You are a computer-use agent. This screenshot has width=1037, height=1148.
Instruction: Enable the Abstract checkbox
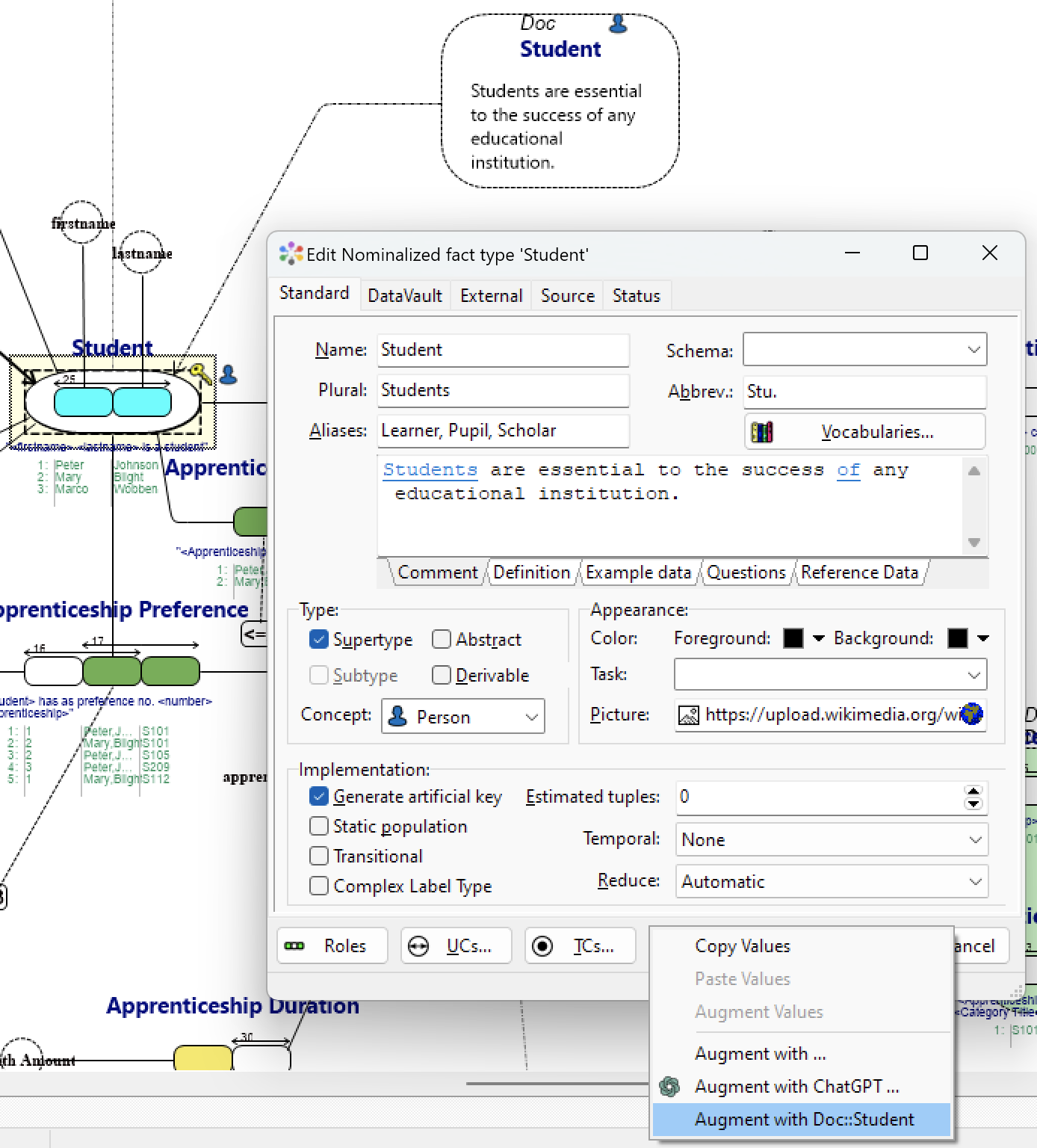(442, 640)
